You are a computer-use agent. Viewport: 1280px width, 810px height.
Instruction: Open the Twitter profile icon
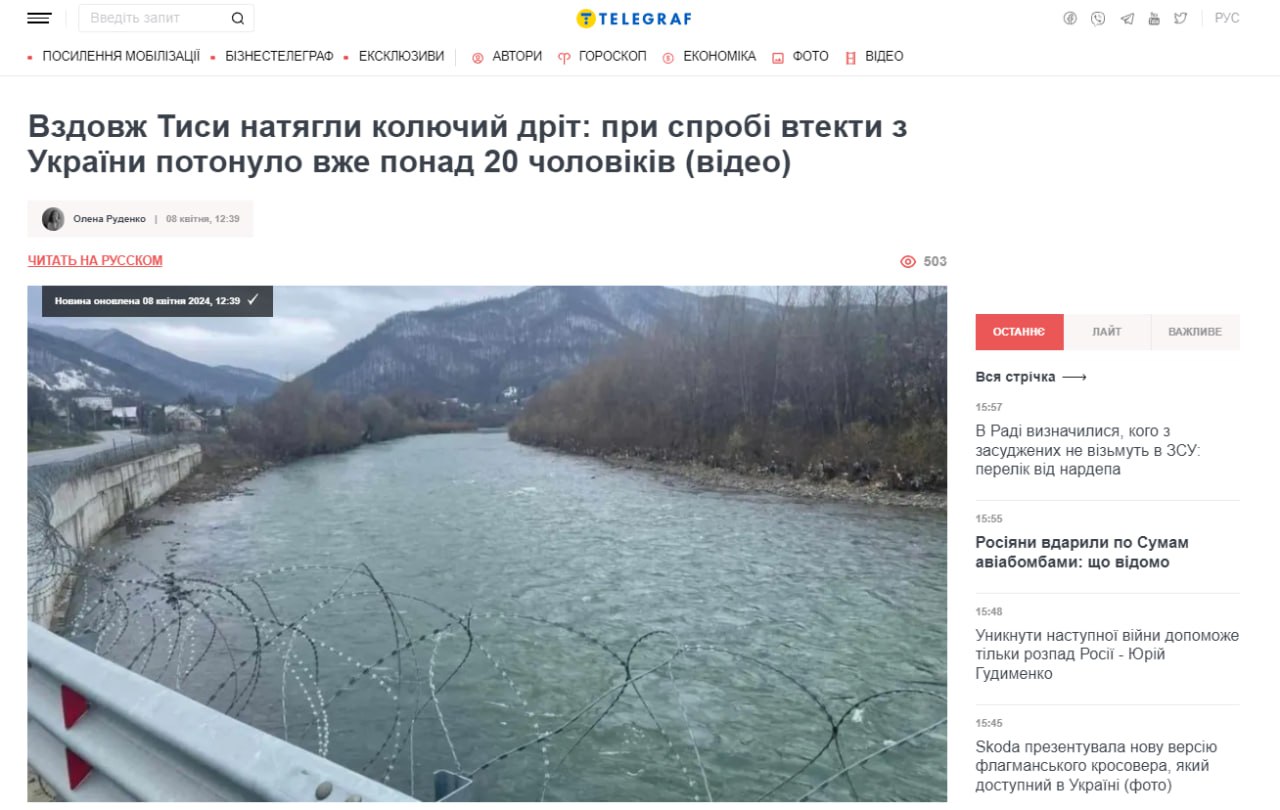pyautogui.click(x=1181, y=18)
